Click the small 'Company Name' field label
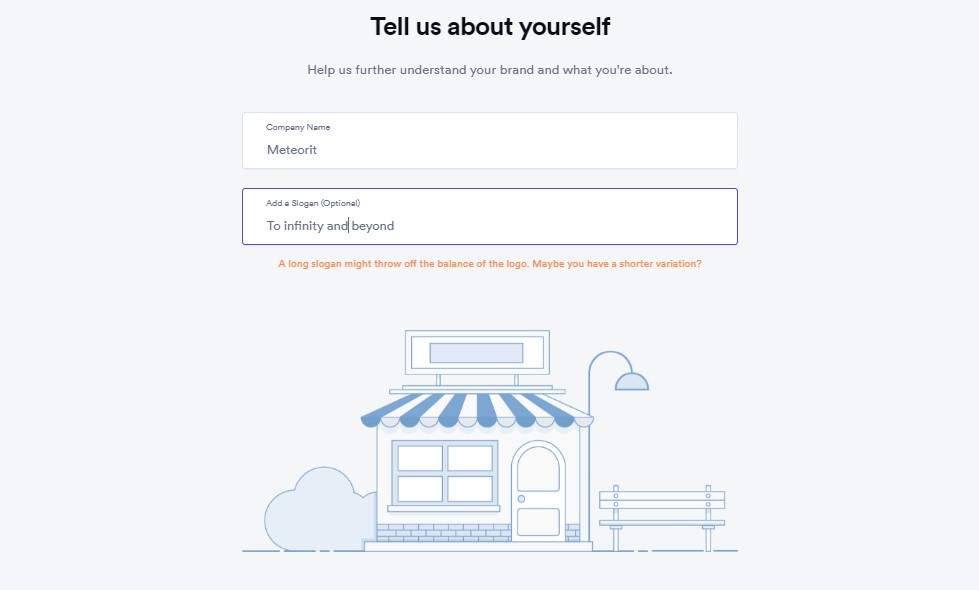The height and width of the screenshot is (590, 979). (x=298, y=127)
